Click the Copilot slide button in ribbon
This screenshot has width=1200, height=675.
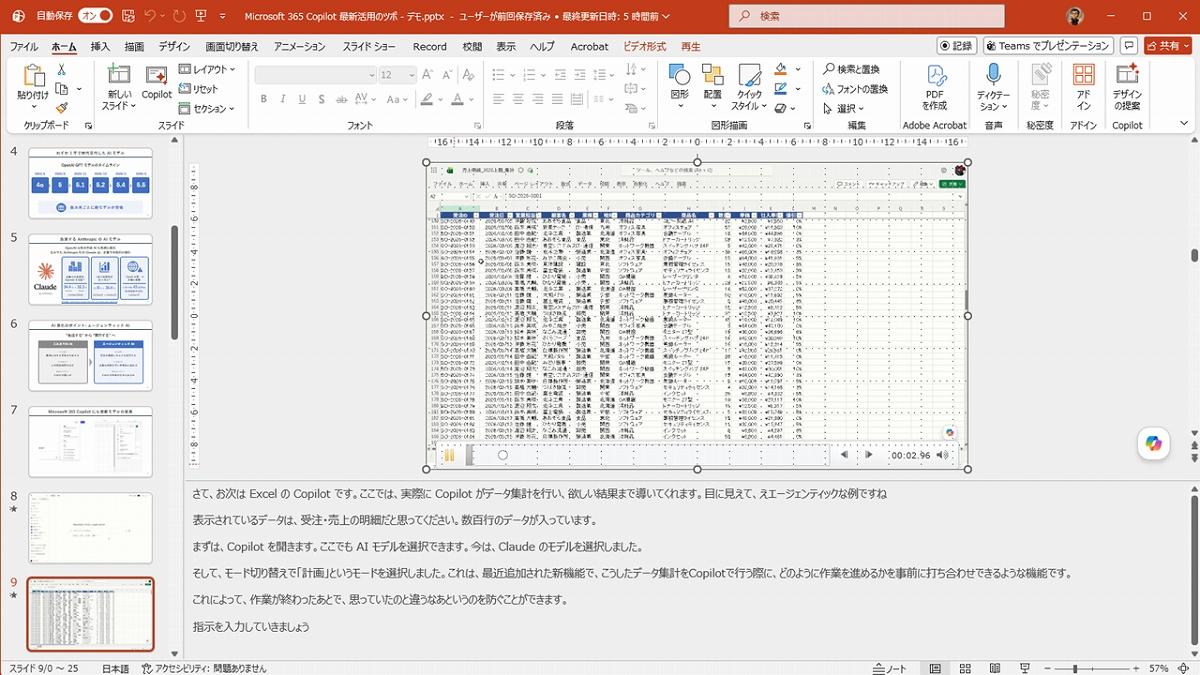click(157, 81)
